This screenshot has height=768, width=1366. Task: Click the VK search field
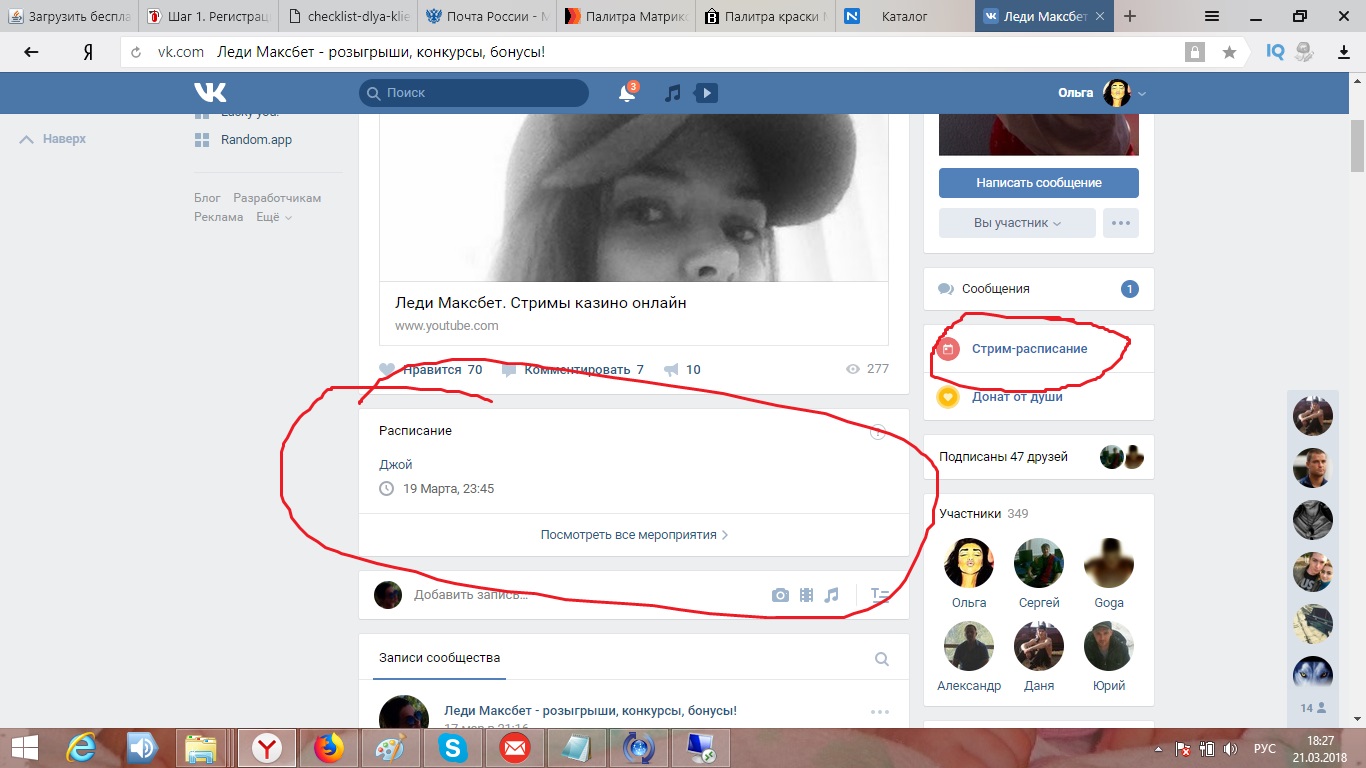point(474,93)
